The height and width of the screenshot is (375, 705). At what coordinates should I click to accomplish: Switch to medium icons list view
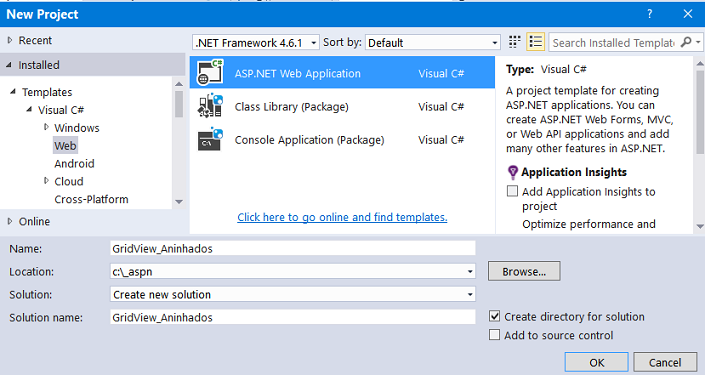click(x=535, y=42)
